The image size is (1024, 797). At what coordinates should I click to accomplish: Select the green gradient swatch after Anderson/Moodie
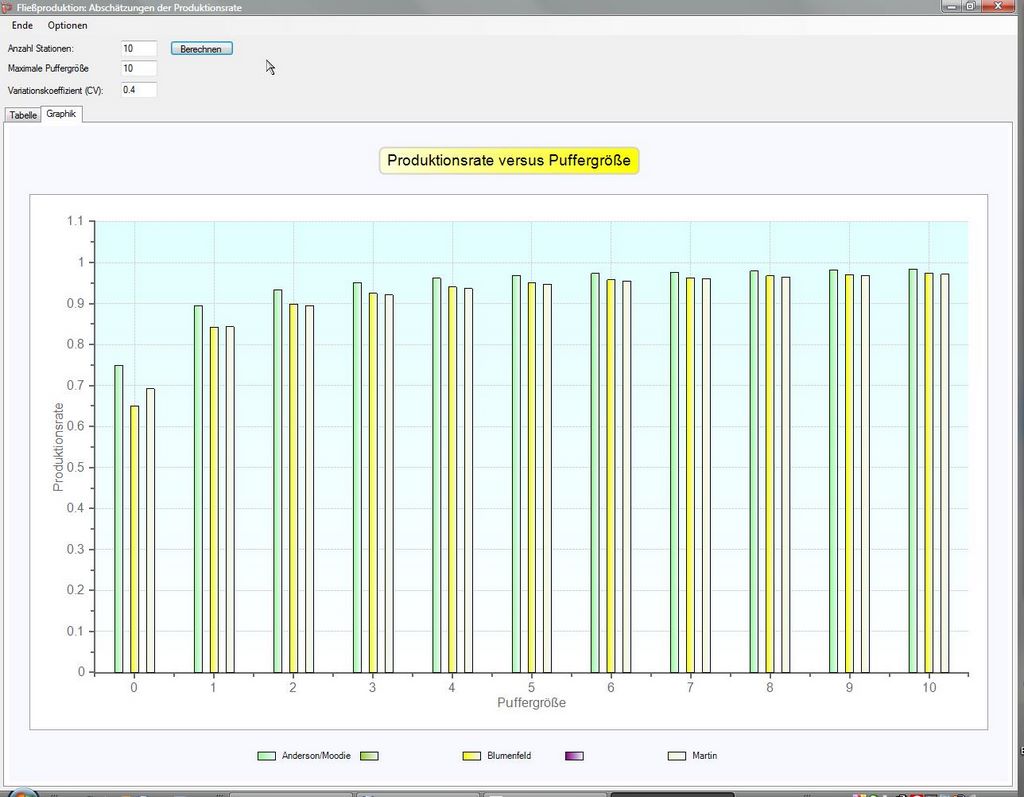tap(369, 756)
